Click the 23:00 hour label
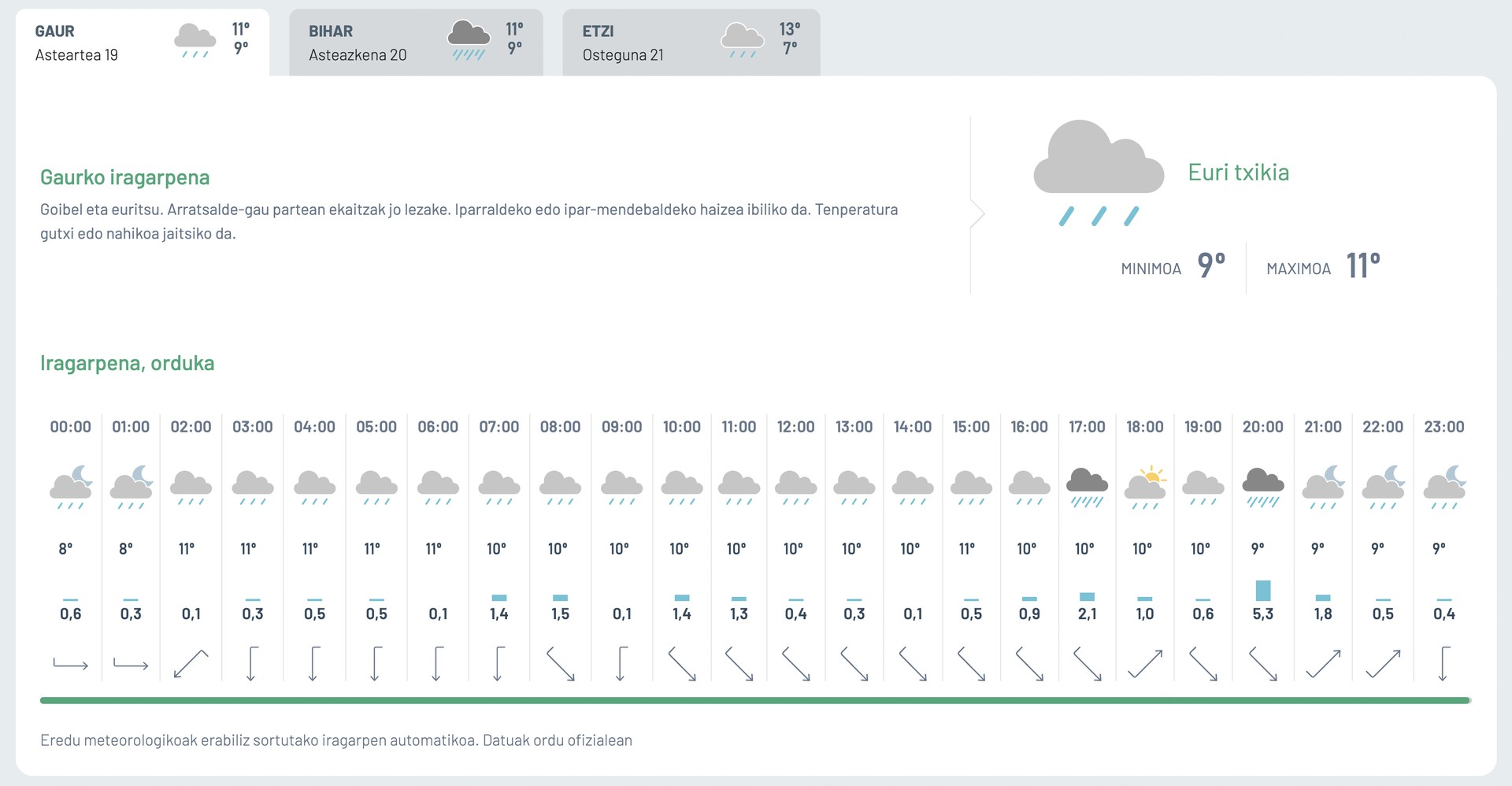The height and width of the screenshot is (786, 1512). point(1444,427)
